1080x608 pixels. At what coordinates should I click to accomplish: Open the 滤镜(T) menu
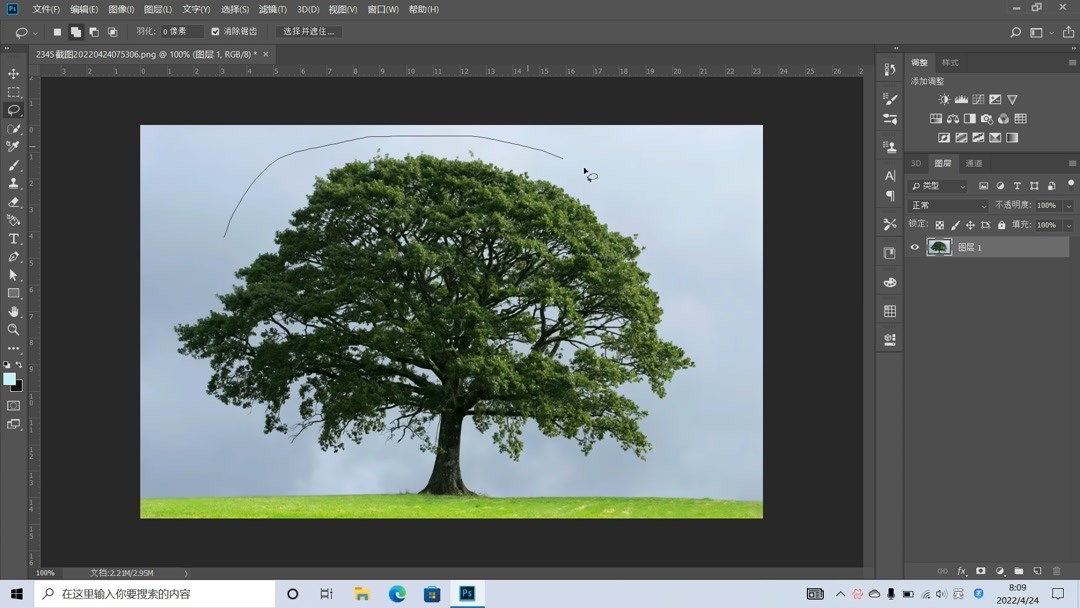coord(273,9)
